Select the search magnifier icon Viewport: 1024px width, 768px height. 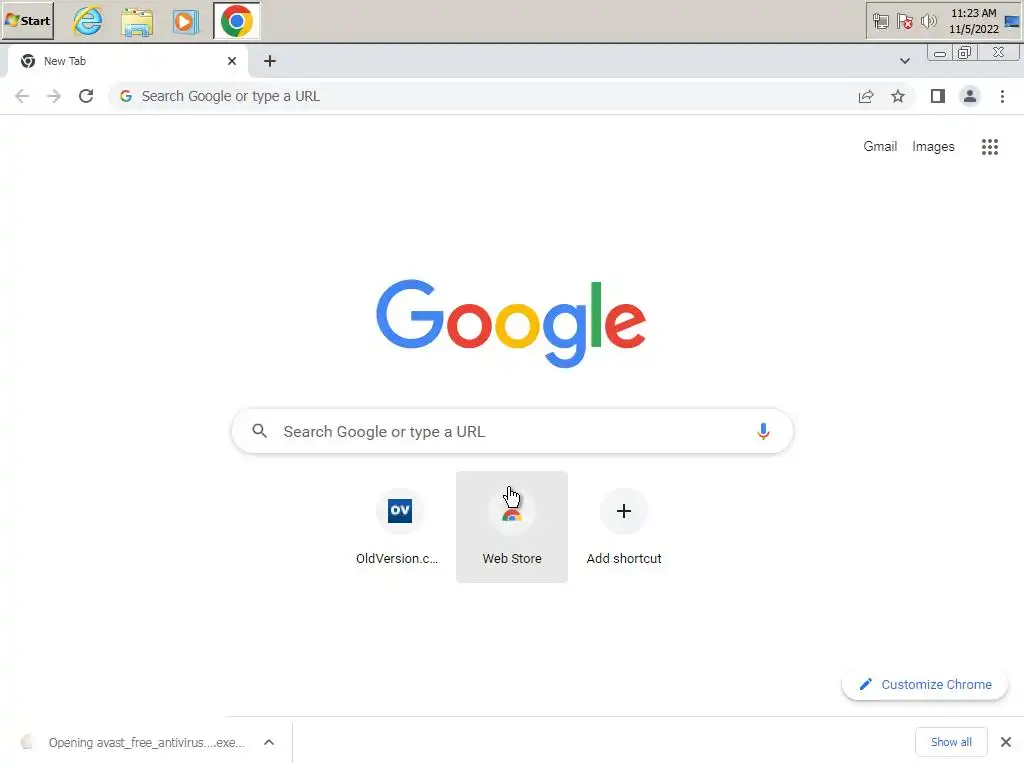tap(259, 431)
